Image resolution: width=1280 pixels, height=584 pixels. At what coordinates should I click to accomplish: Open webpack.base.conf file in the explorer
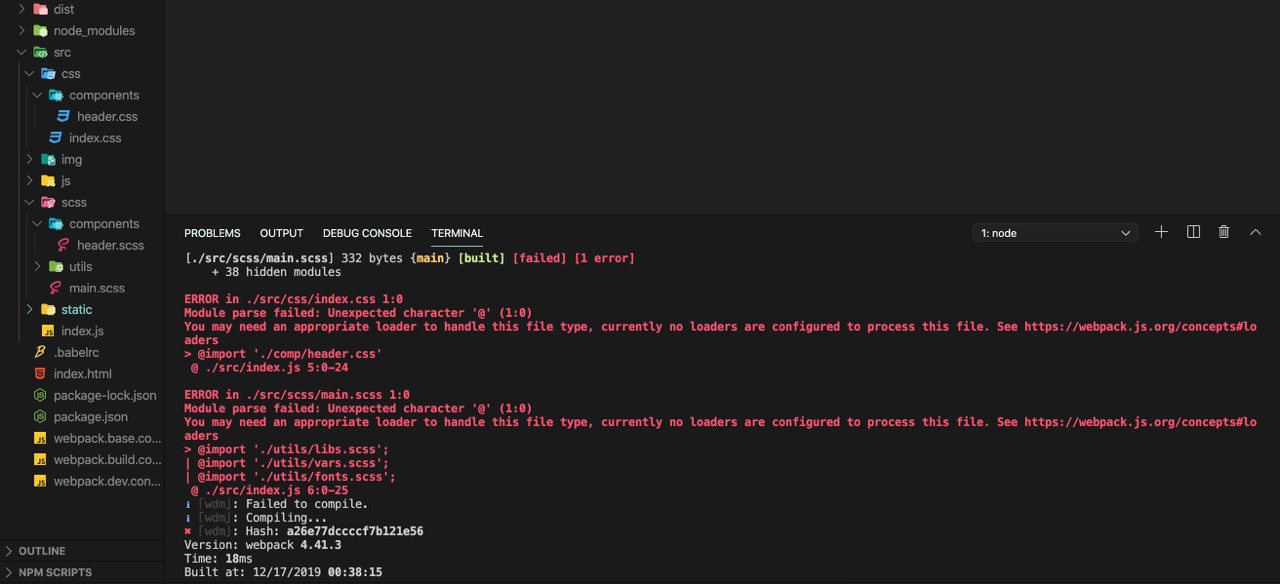pos(106,438)
